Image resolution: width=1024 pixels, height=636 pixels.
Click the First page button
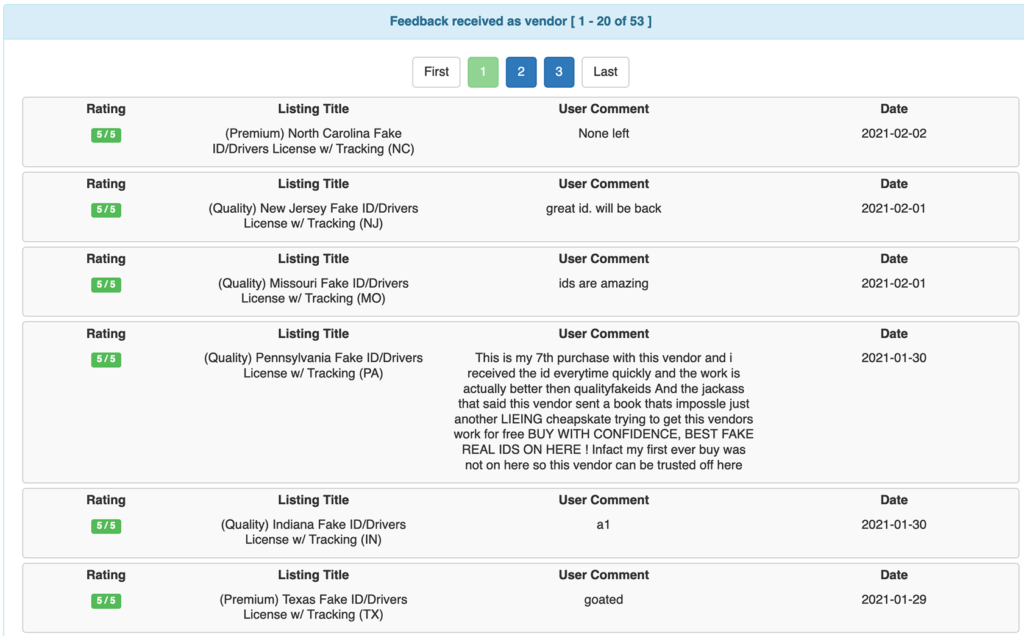[x=436, y=71]
